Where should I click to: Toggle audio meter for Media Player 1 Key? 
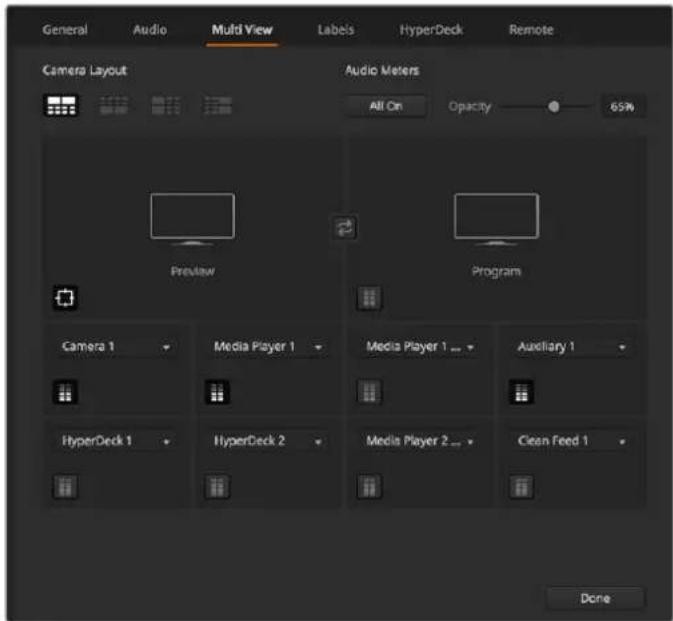pyautogui.click(x=369, y=392)
